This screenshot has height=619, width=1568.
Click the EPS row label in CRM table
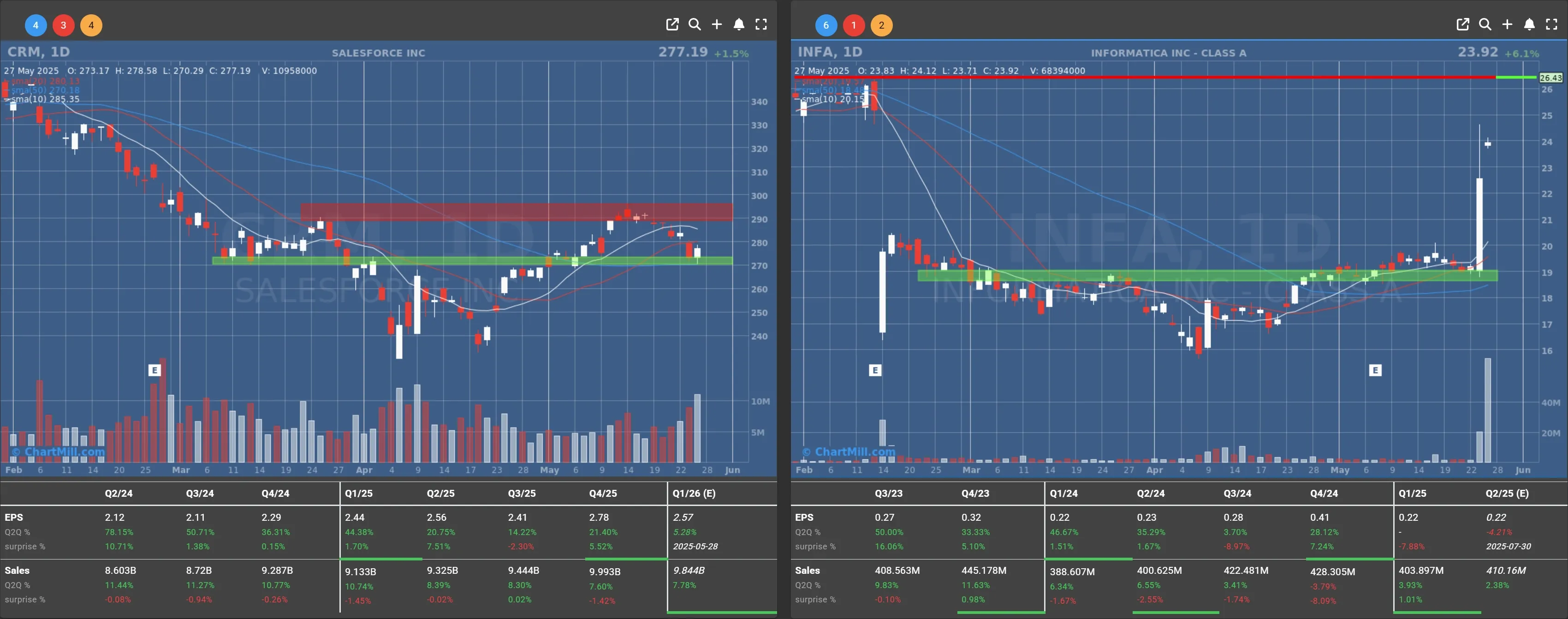click(x=14, y=518)
